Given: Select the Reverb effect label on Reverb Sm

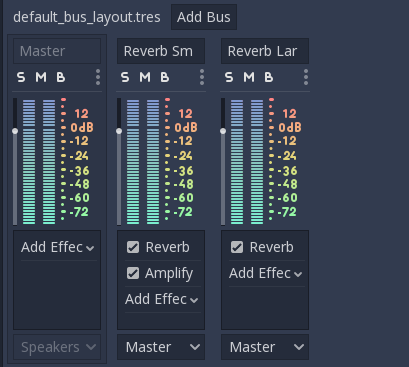Looking at the screenshot, I should pos(168,247).
